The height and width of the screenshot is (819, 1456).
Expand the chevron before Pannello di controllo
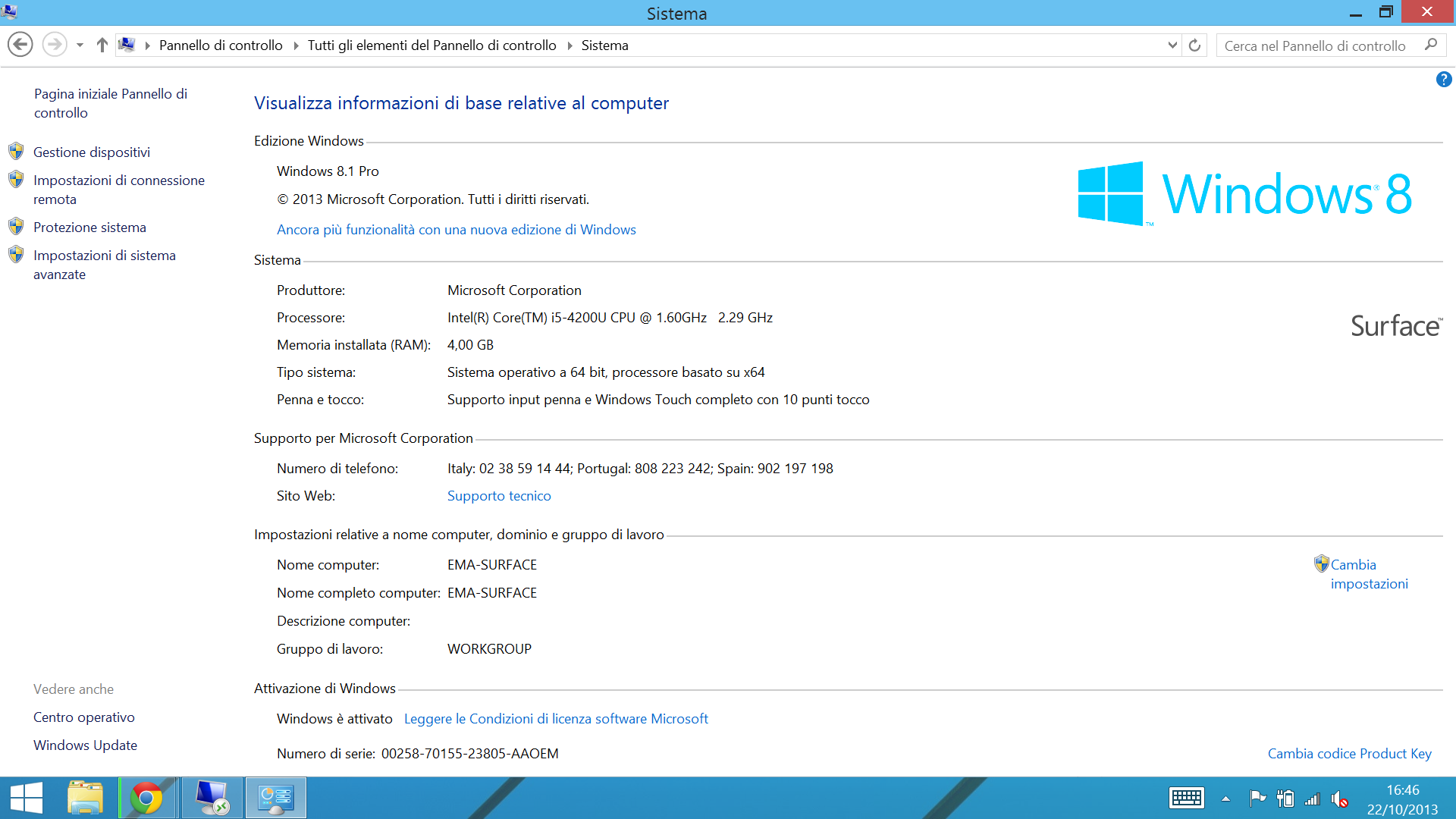[x=147, y=45]
